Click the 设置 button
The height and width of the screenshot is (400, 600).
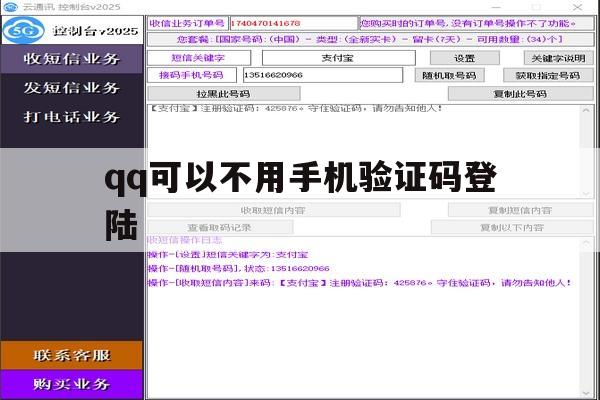point(465,58)
